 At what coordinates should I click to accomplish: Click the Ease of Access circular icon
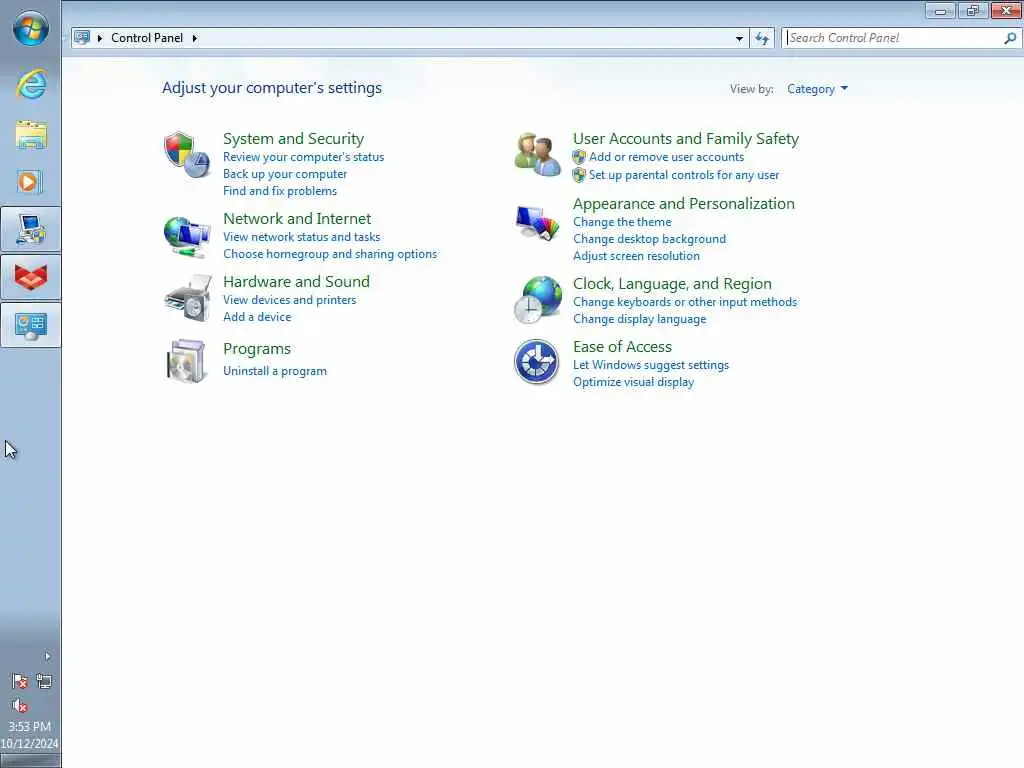(536, 361)
